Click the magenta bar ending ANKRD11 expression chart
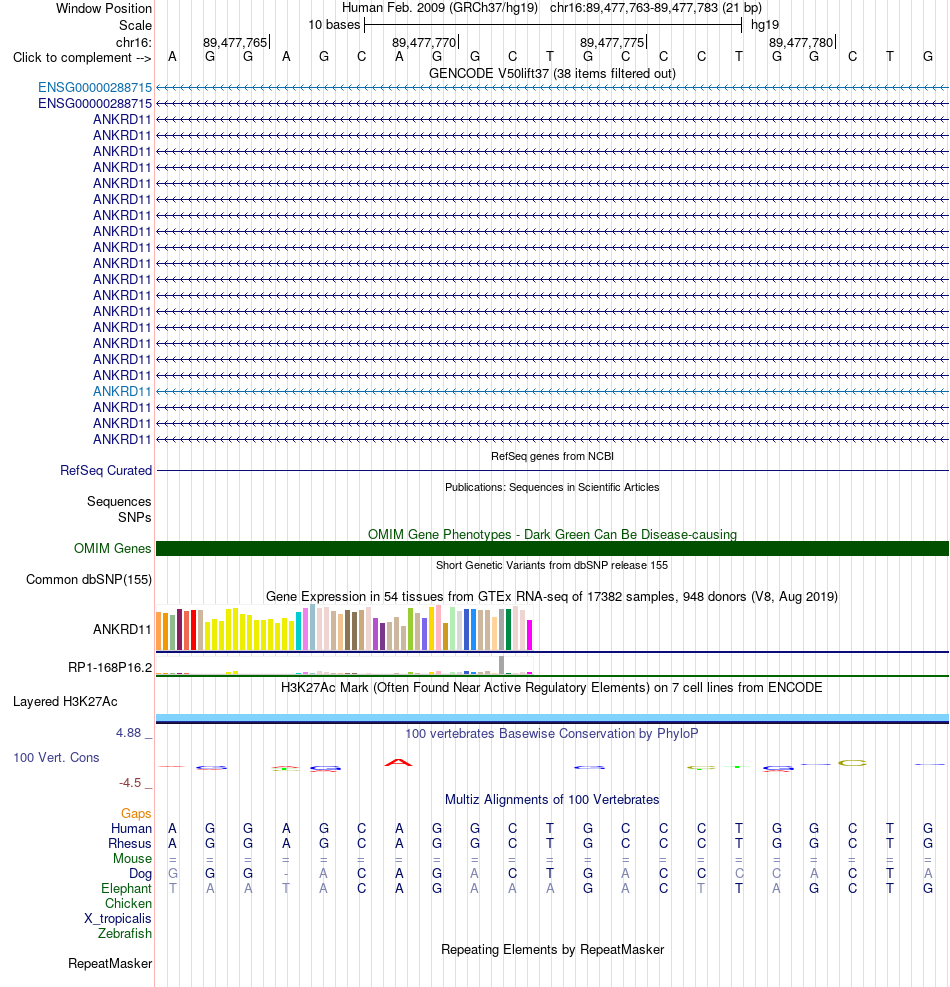This screenshot has height=987, width=950. point(529,634)
